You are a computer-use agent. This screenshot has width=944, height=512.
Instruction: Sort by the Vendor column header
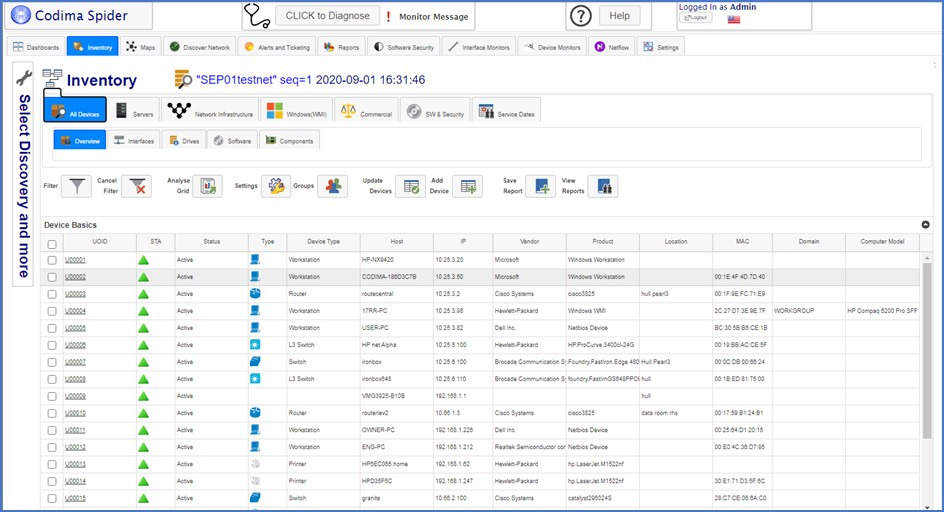point(529,242)
